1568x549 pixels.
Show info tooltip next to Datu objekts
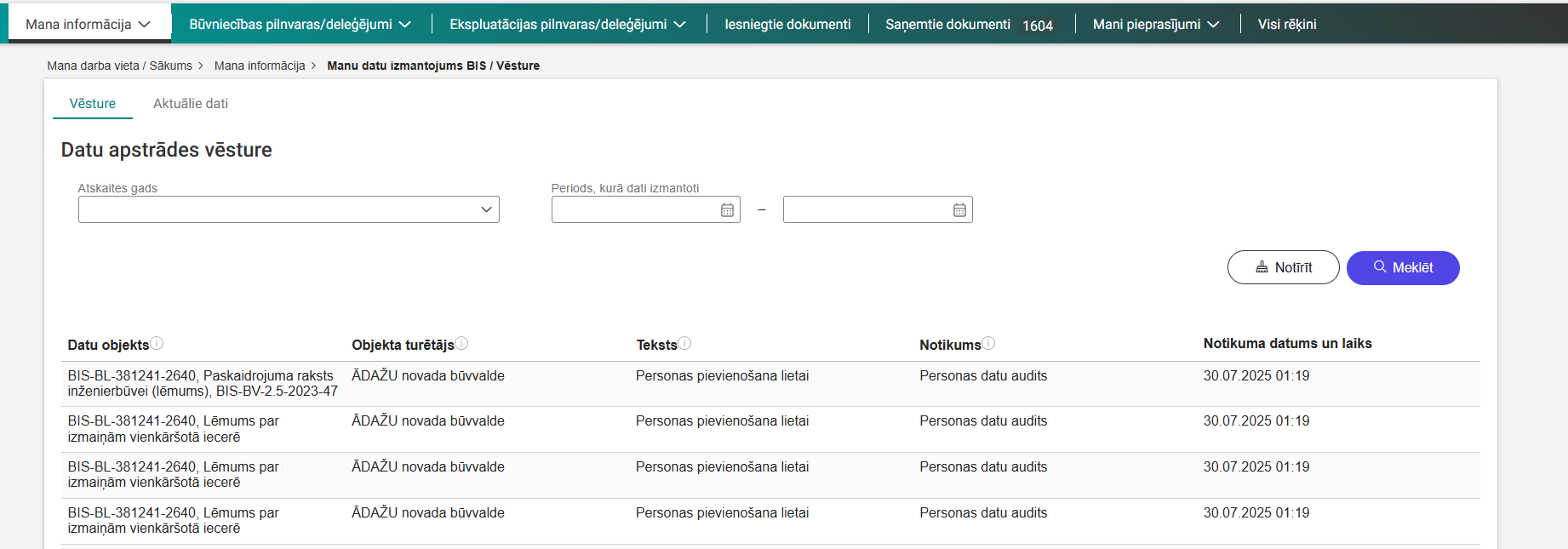pyautogui.click(x=157, y=344)
